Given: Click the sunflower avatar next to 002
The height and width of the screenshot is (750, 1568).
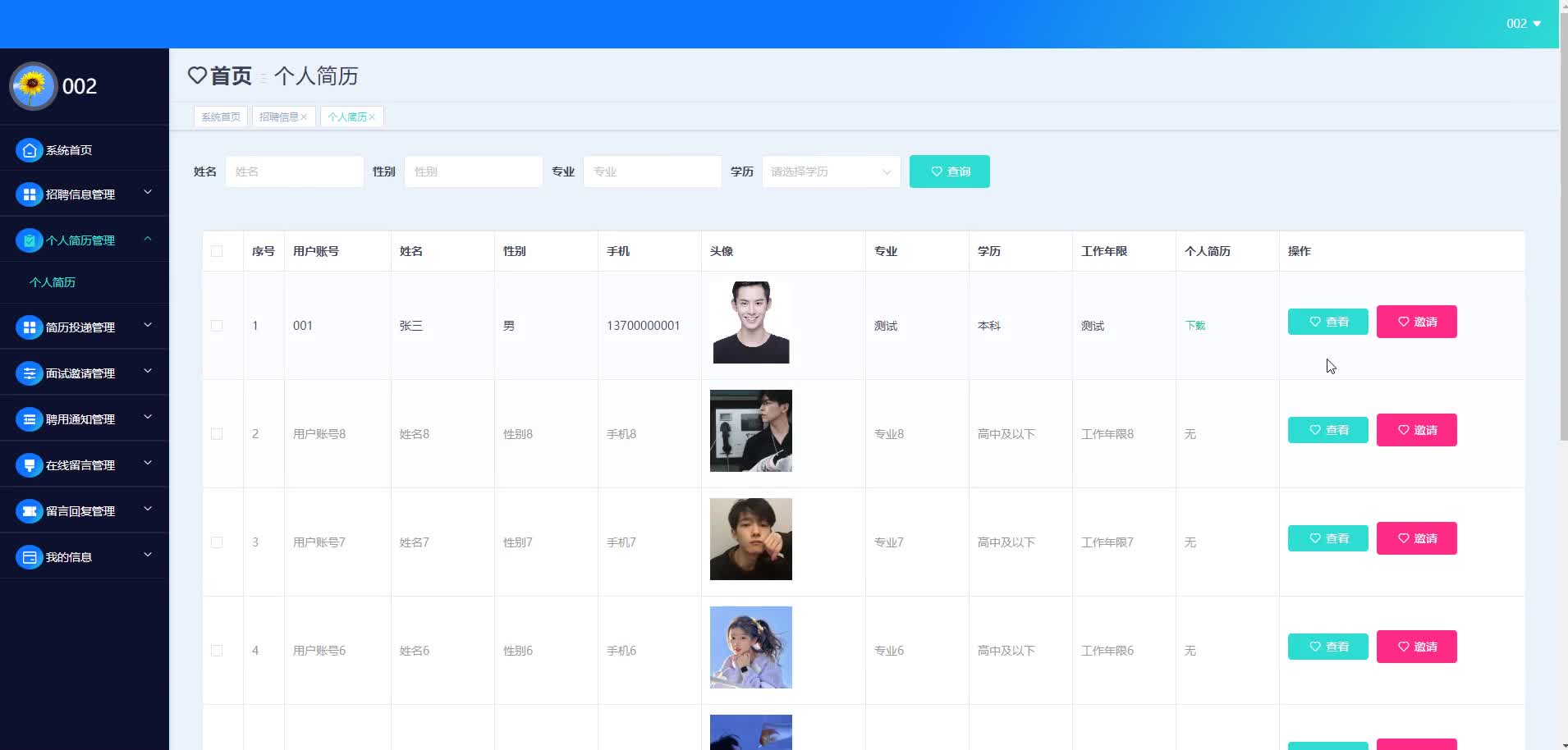Looking at the screenshot, I should (x=33, y=85).
